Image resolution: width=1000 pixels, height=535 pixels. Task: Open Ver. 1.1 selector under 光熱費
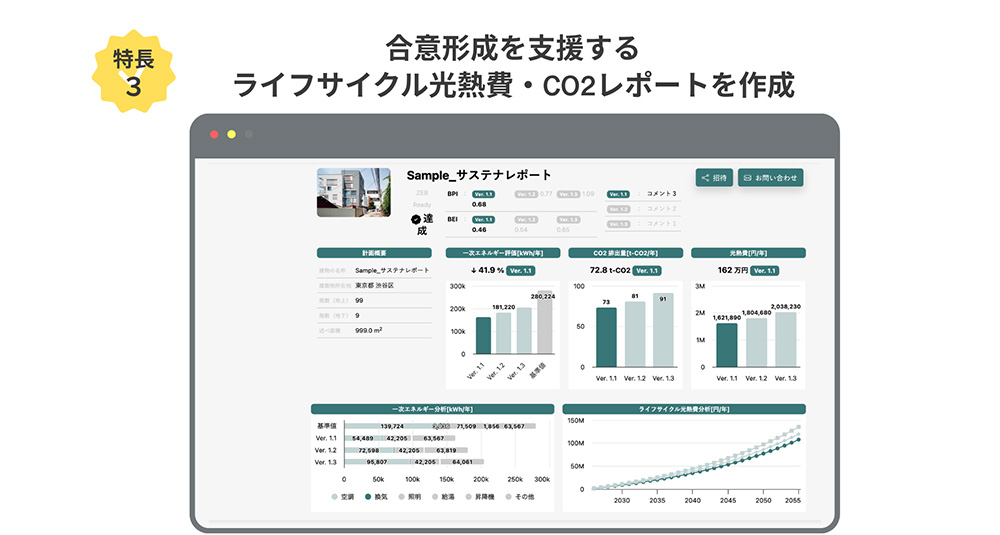[x=765, y=270]
